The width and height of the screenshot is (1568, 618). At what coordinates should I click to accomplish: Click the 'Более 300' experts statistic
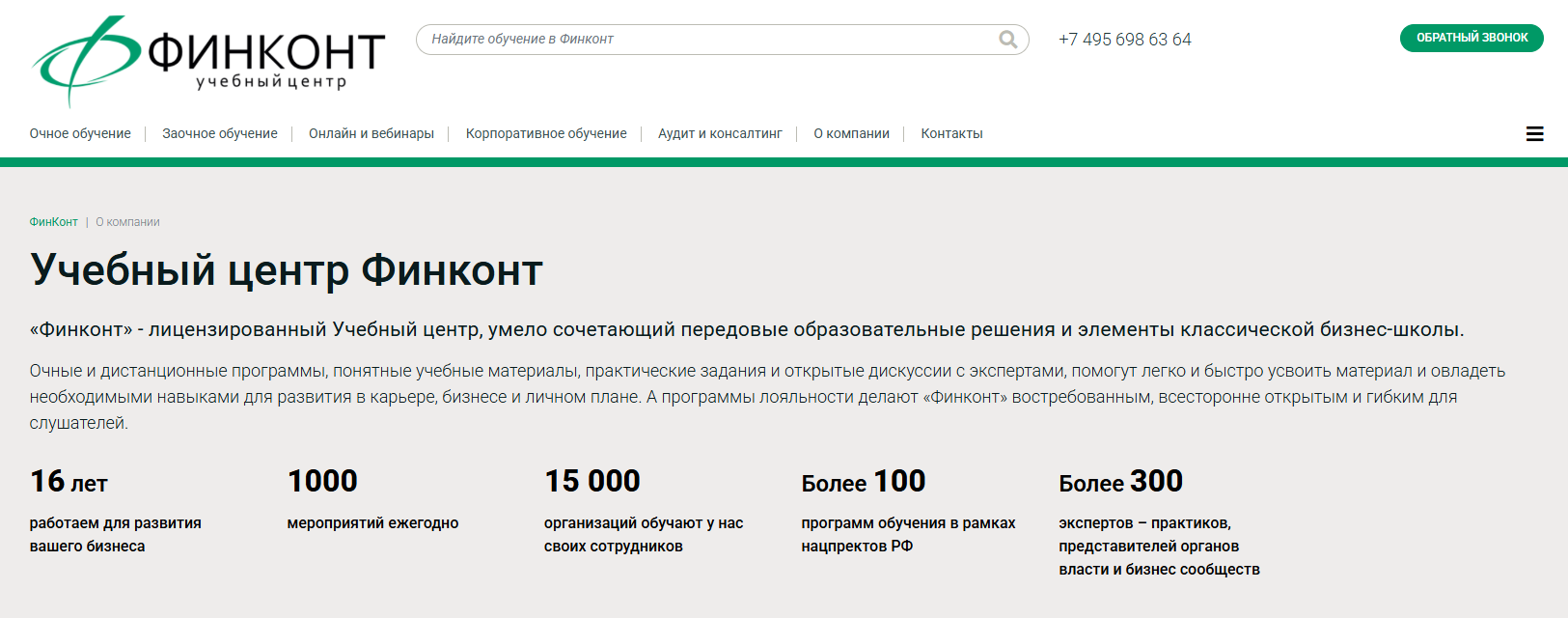pos(1121,481)
